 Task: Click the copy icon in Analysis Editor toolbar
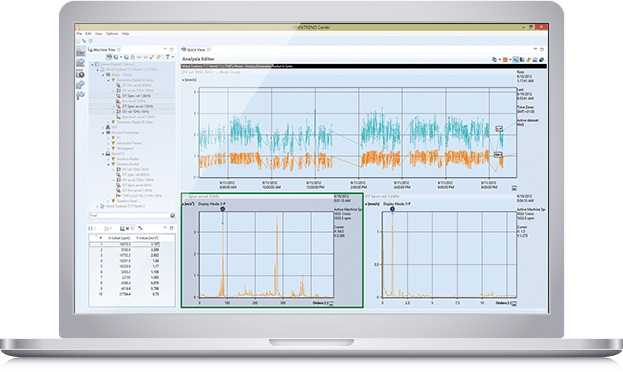click(x=495, y=60)
